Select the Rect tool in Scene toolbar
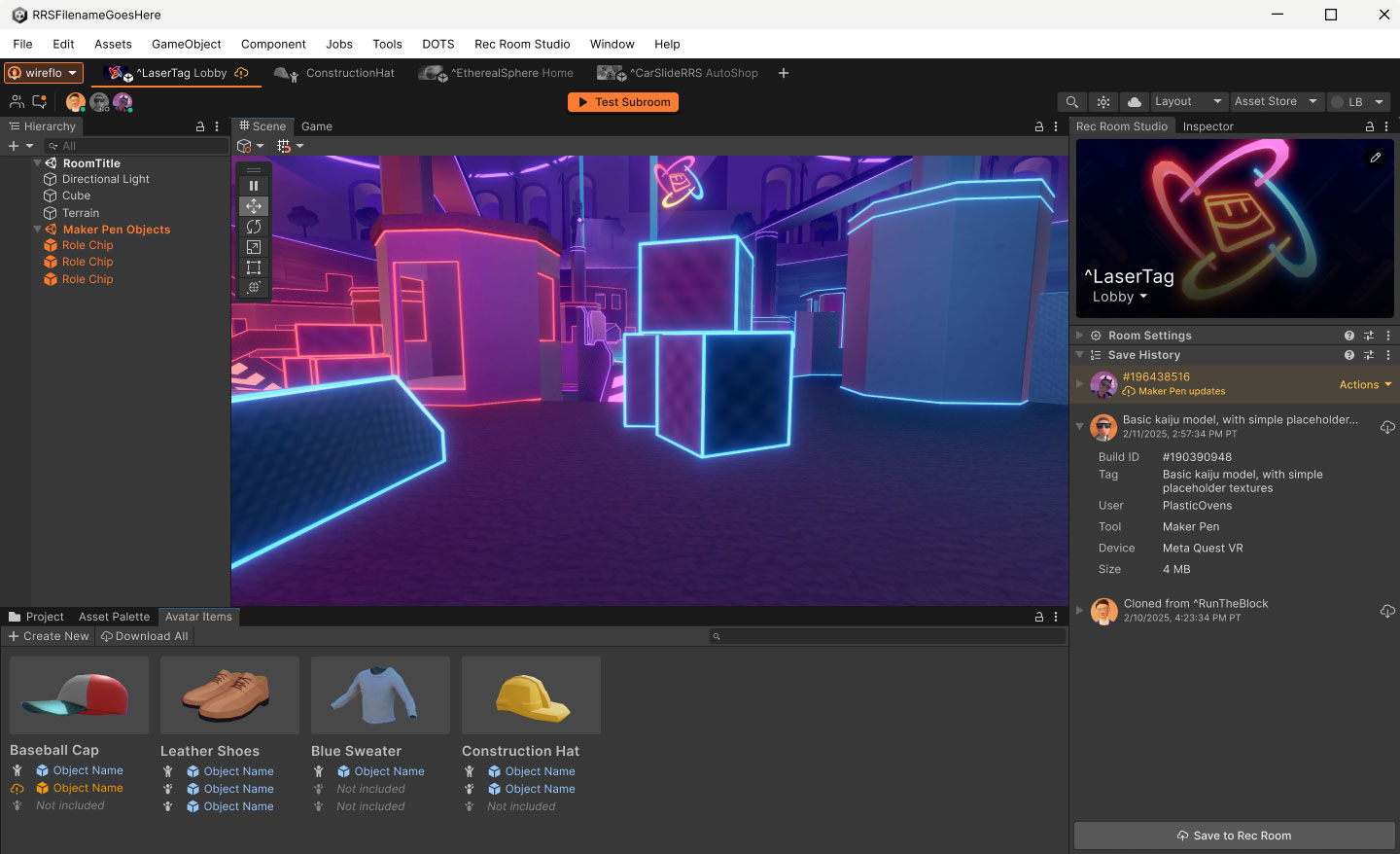This screenshot has height=854, width=1400. (254, 267)
